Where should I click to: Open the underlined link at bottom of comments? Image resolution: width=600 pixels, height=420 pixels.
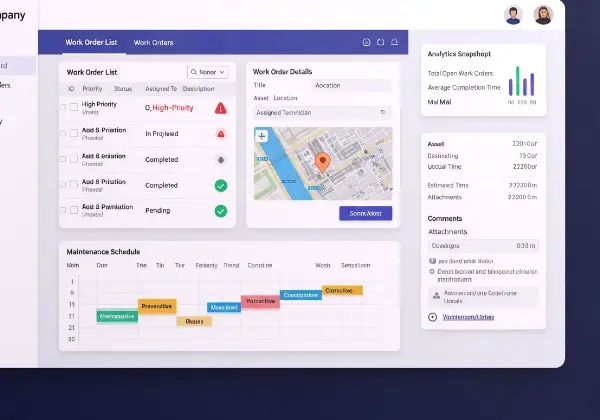(x=468, y=317)
